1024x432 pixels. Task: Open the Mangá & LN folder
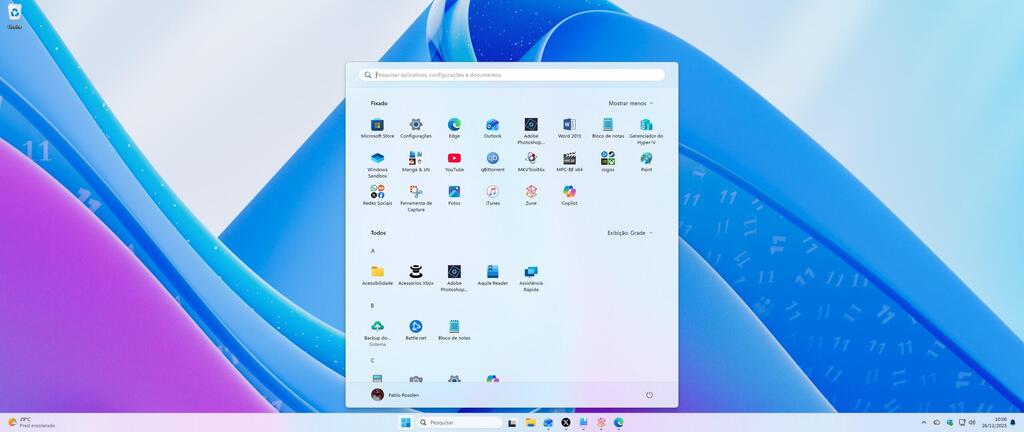coord(416,162)
